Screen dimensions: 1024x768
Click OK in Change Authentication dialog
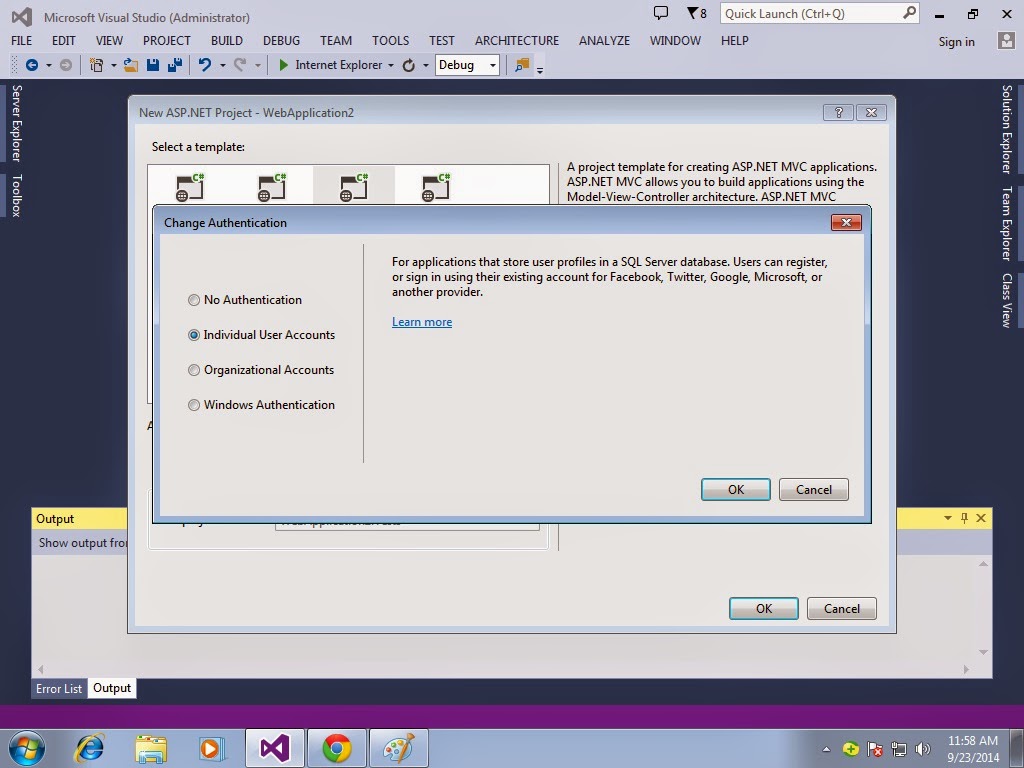point(736,490)
